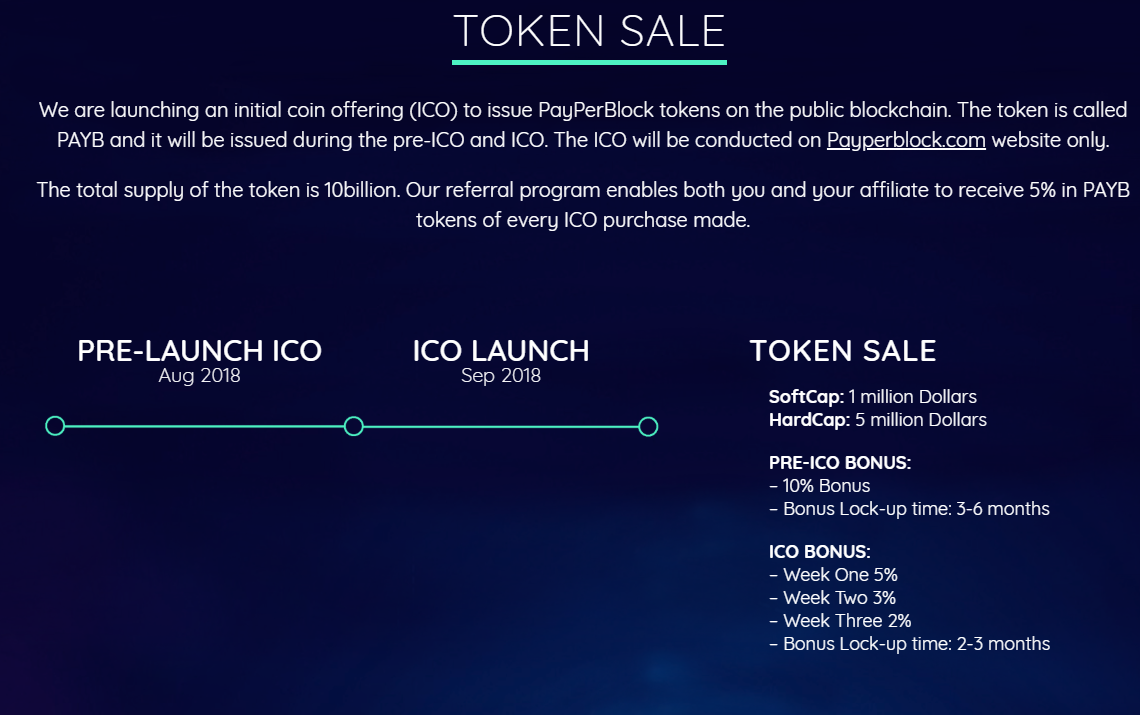Click the ICO LAUNCH heading
1140x715 pixels.
[501, 351]
